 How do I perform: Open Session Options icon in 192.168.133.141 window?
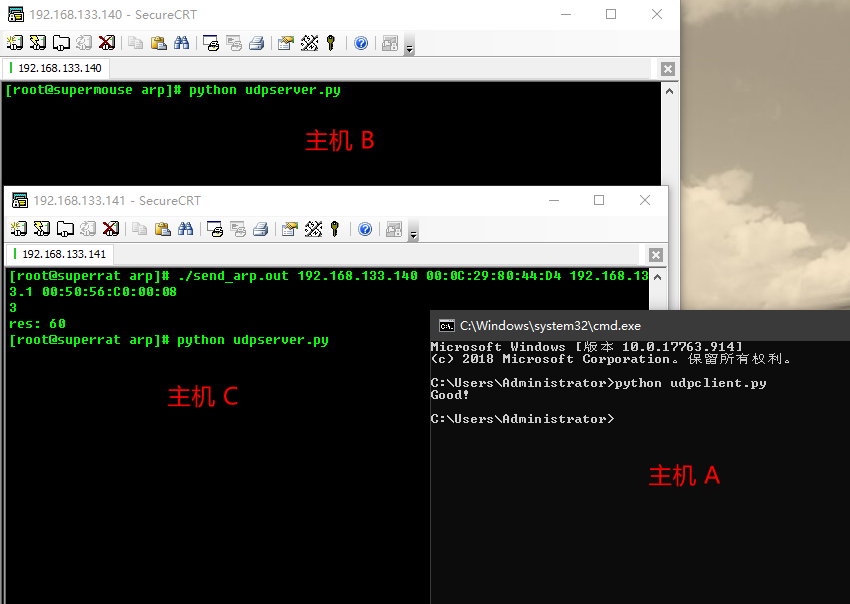(289, 229)
